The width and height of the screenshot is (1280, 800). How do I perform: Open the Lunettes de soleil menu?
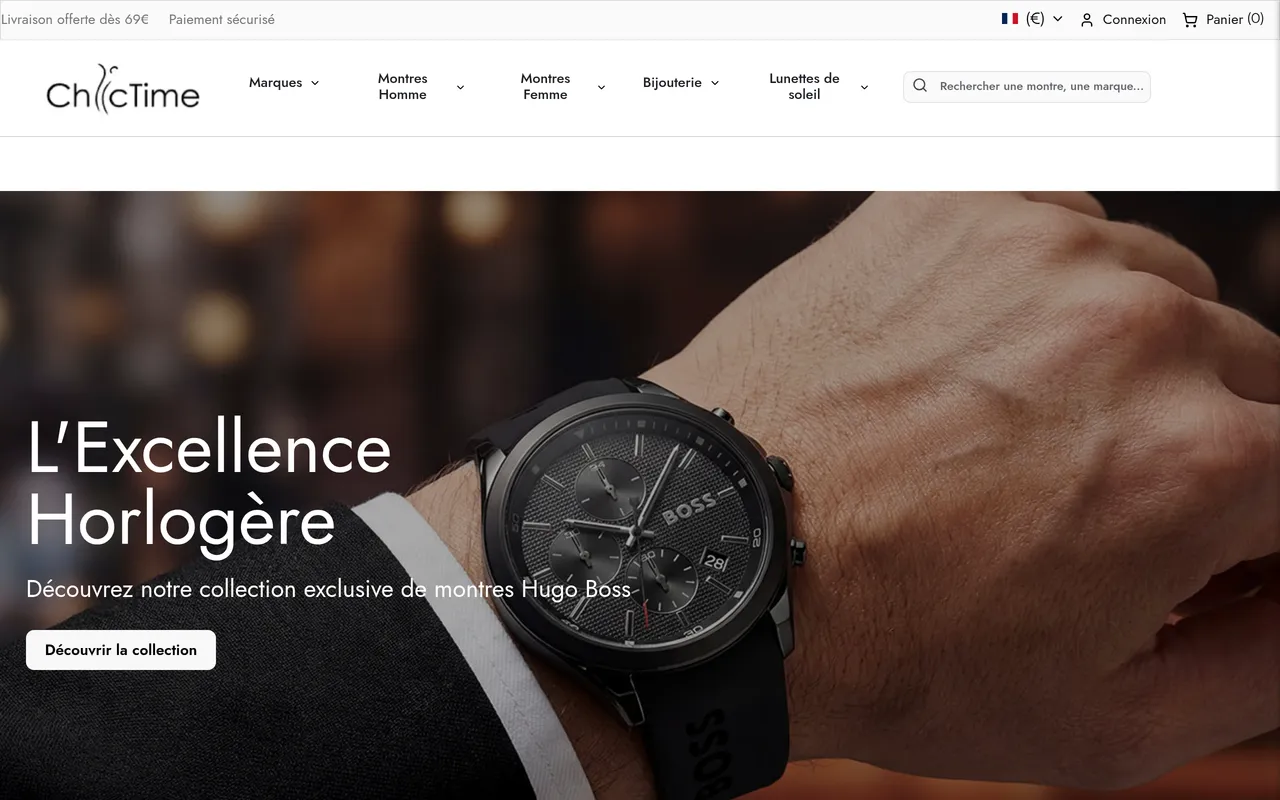[x=804, y=87]
